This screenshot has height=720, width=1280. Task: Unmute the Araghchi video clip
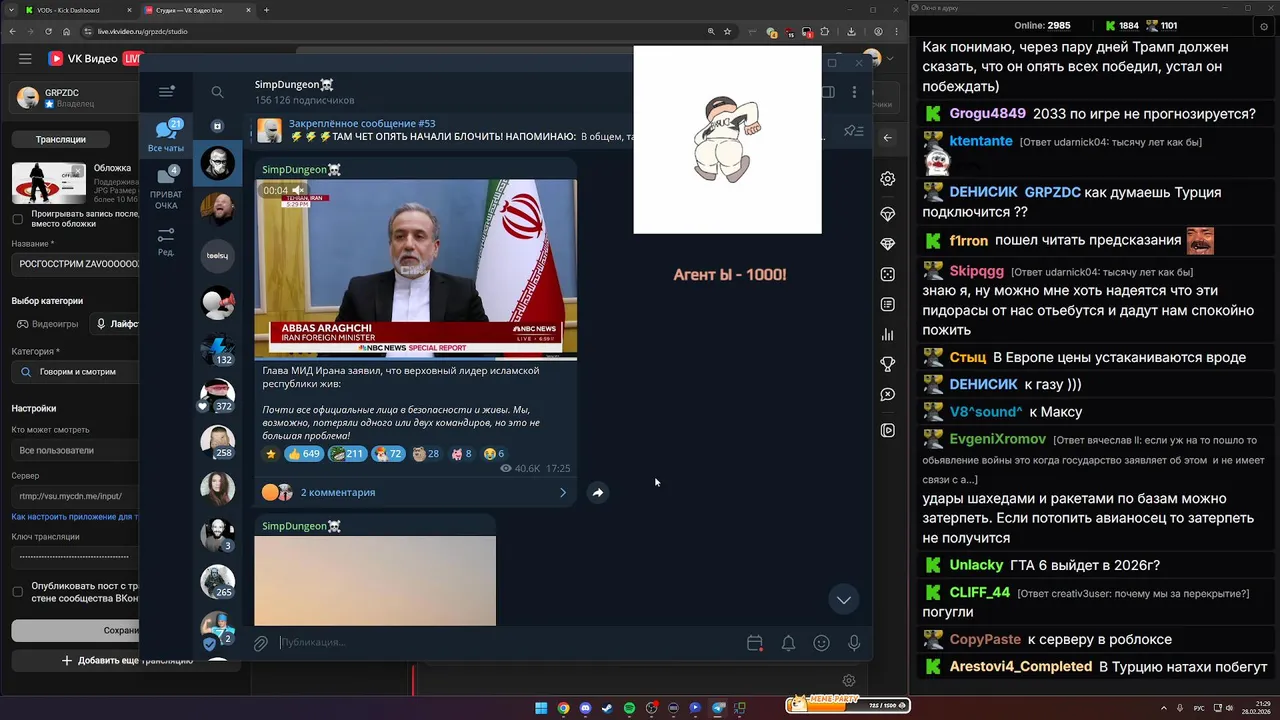[x=298, y=190]
